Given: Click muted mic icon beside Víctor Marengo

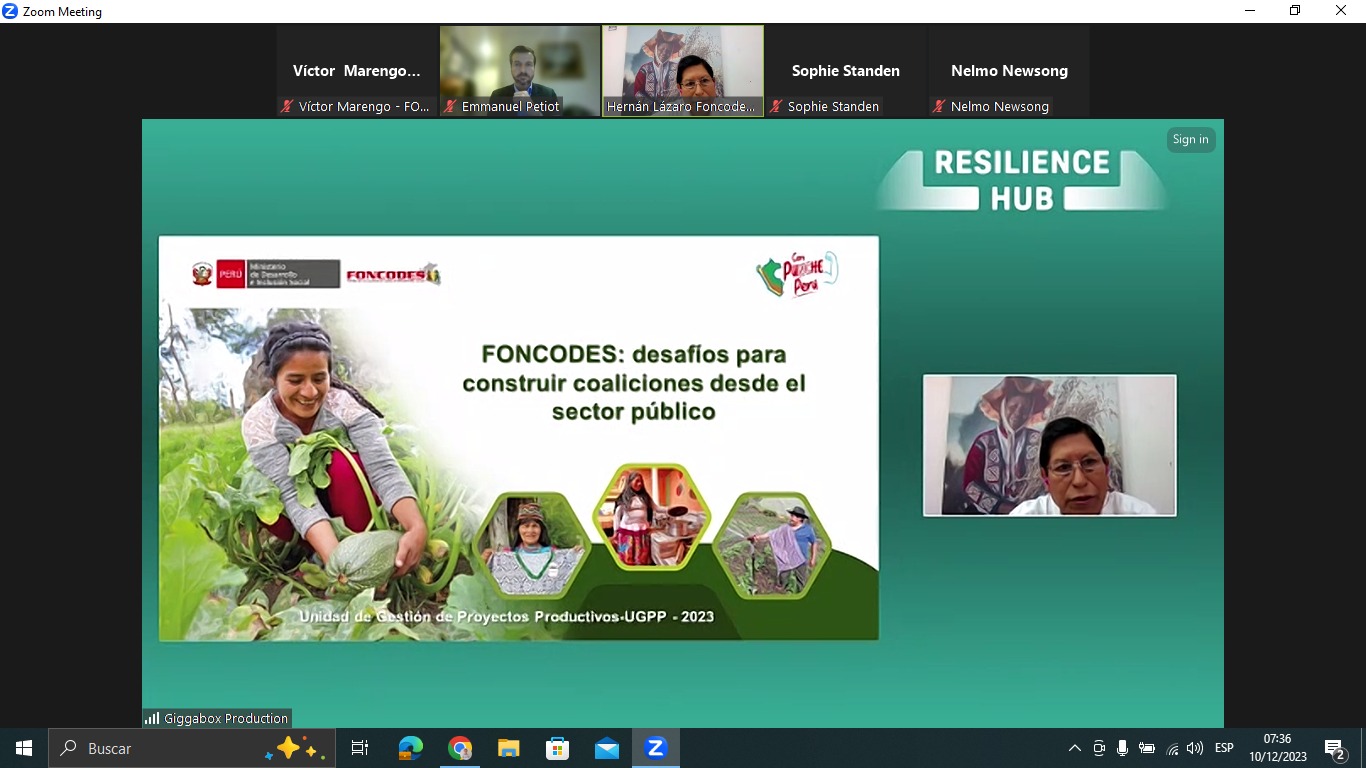Looking at the screenshot, I should point(288,106).
